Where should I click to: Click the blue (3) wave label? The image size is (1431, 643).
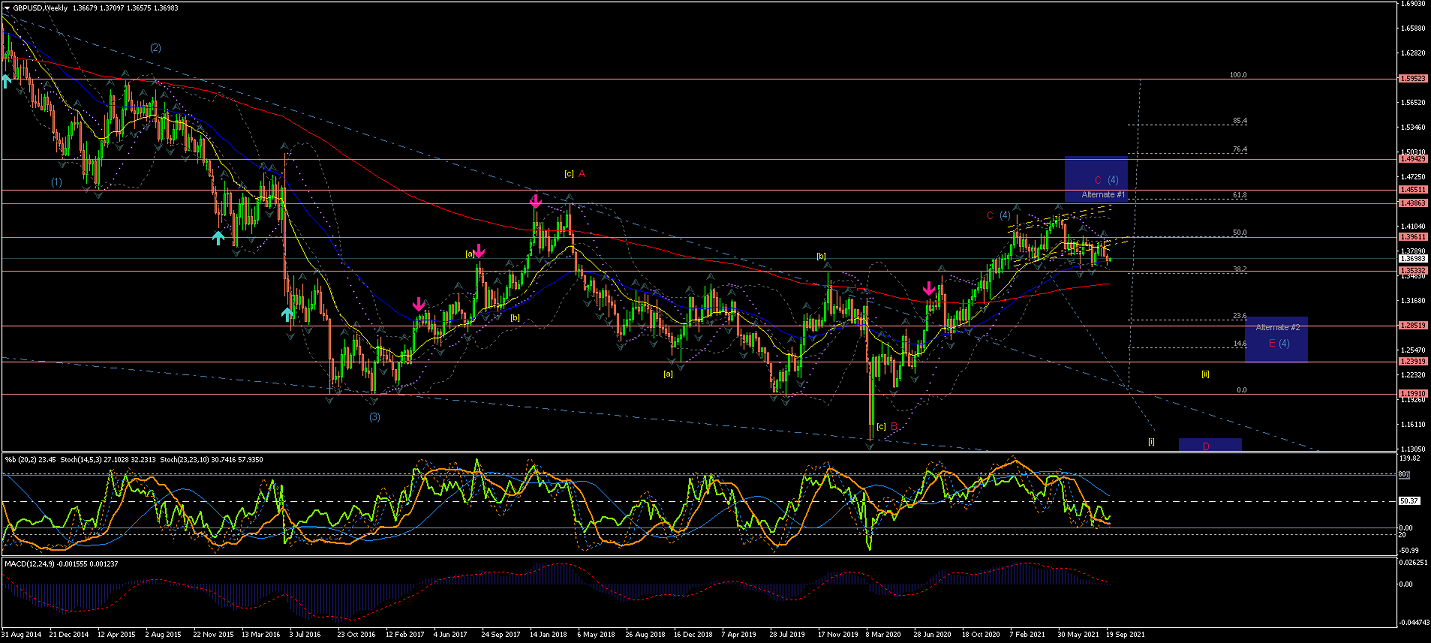[x=375, y=416]
